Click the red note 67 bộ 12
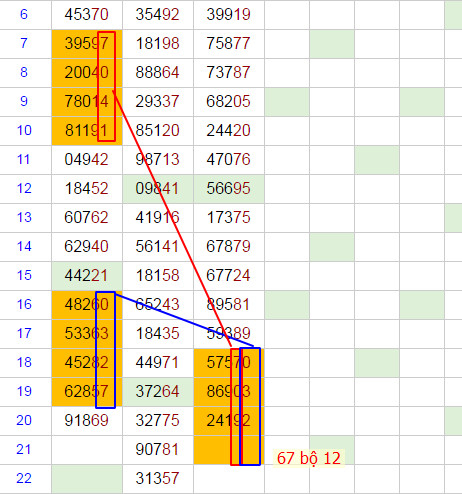 (x=309, y=458)
